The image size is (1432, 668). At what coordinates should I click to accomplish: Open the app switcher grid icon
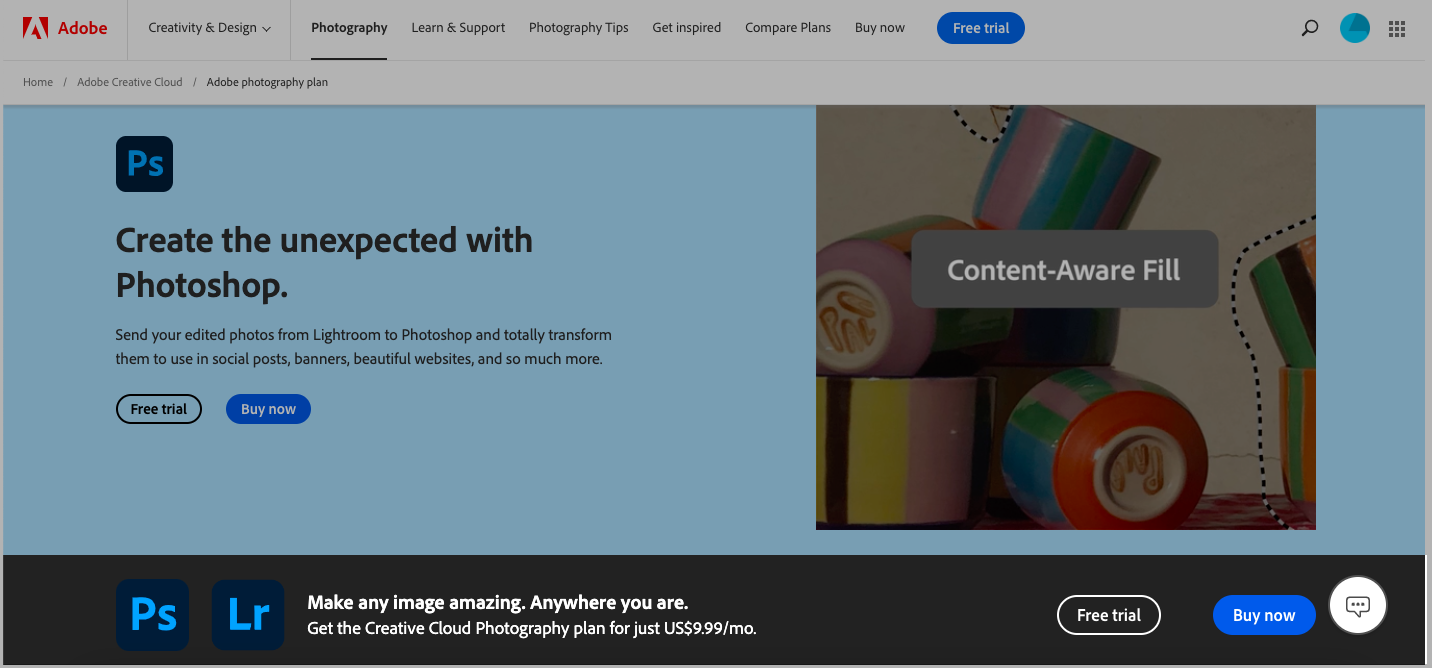[1397, 29]
